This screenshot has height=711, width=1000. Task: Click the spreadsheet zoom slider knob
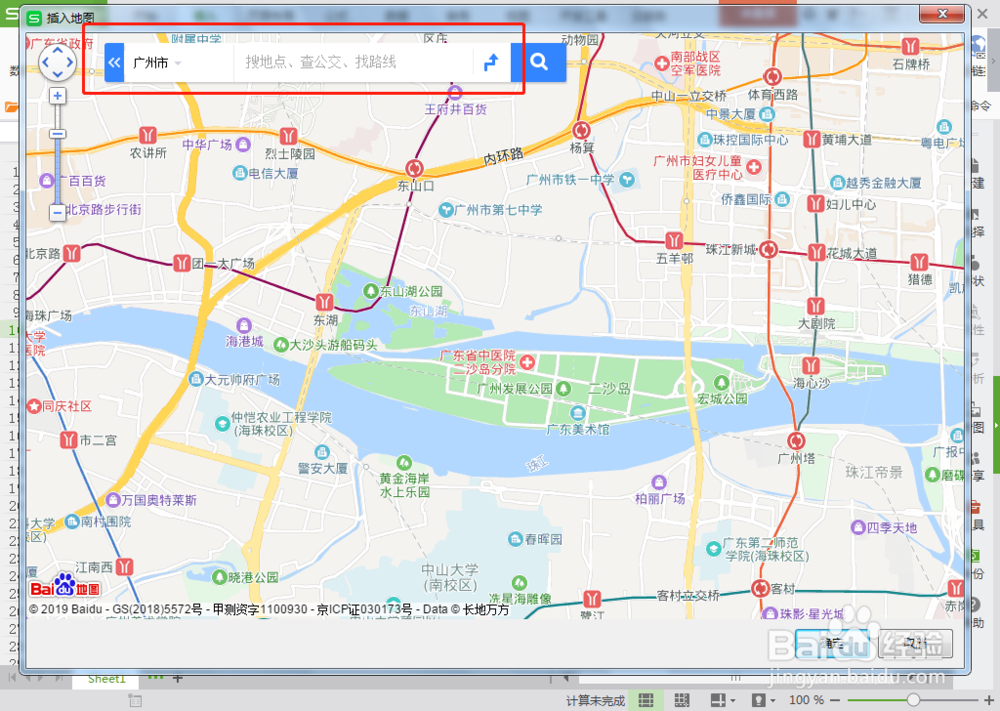point(913,700)
